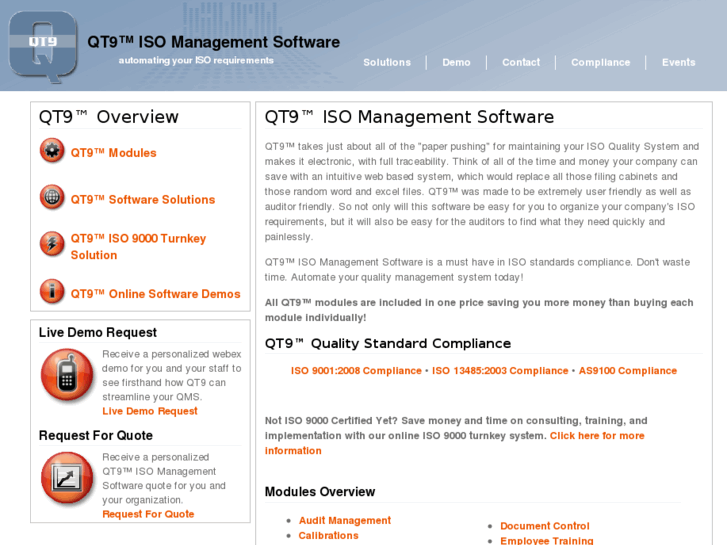The image size is (727, 545).
Task: Open the Compliance menu item
Action: click(x=600, y=62)
